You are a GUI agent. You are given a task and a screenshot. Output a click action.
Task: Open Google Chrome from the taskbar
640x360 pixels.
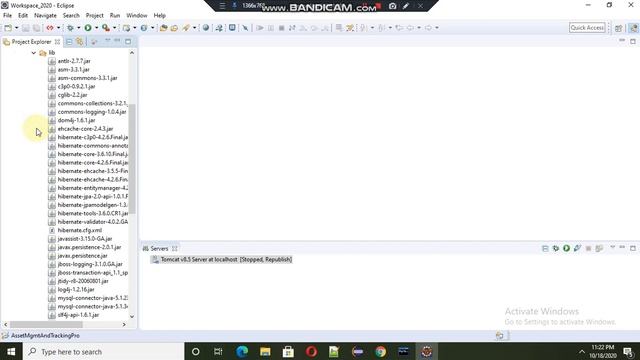380,351
